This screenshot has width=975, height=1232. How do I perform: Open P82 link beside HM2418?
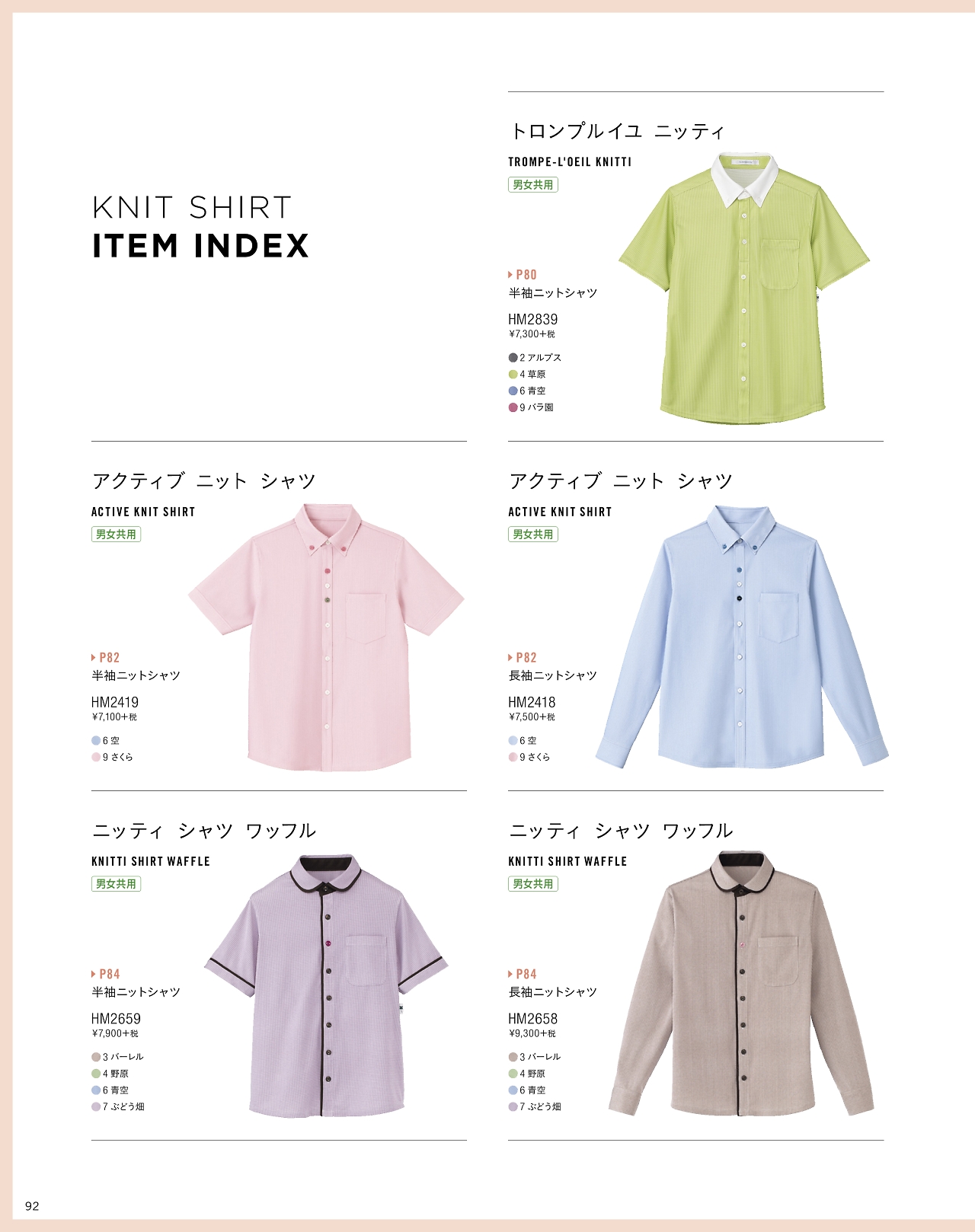(523, 658)
